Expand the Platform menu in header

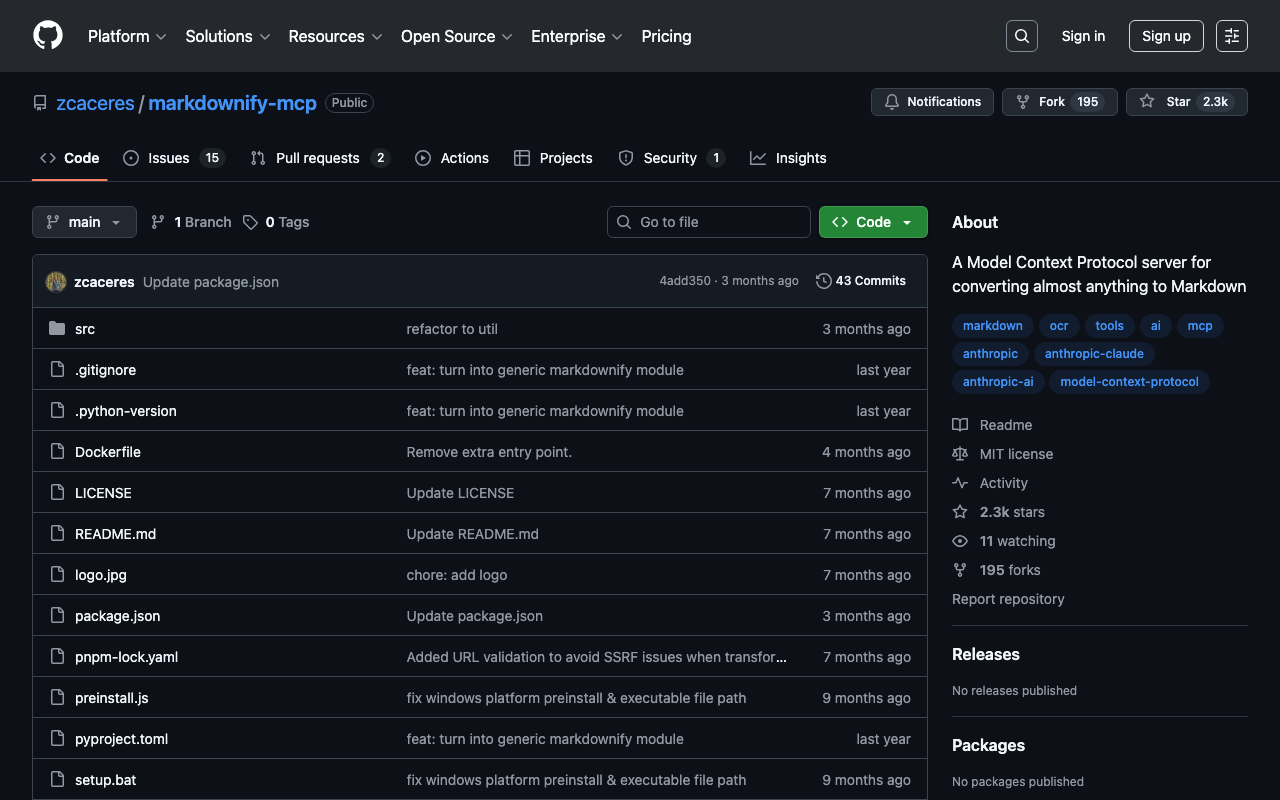126,36
